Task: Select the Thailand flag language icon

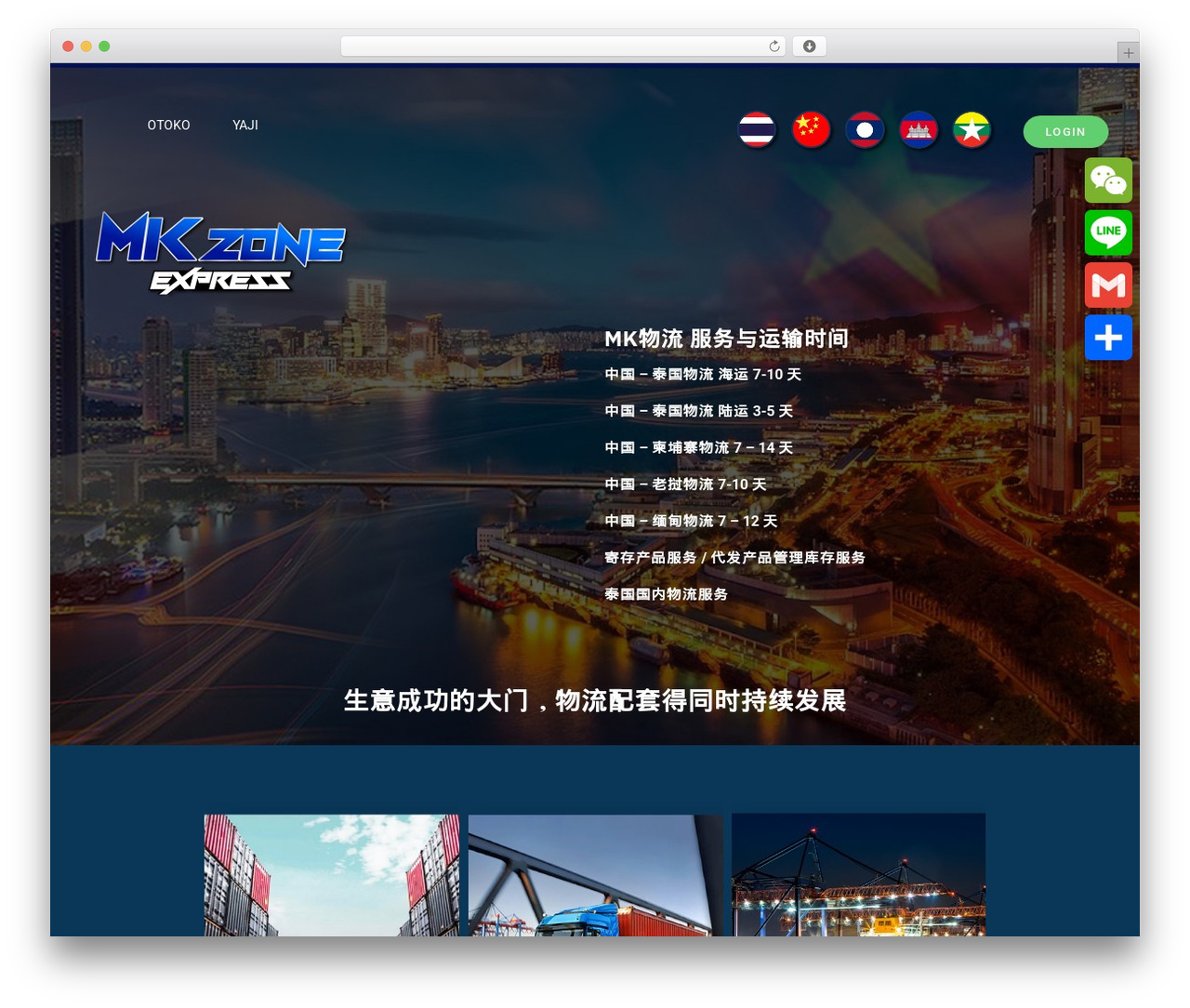Action: pos(757,129)
